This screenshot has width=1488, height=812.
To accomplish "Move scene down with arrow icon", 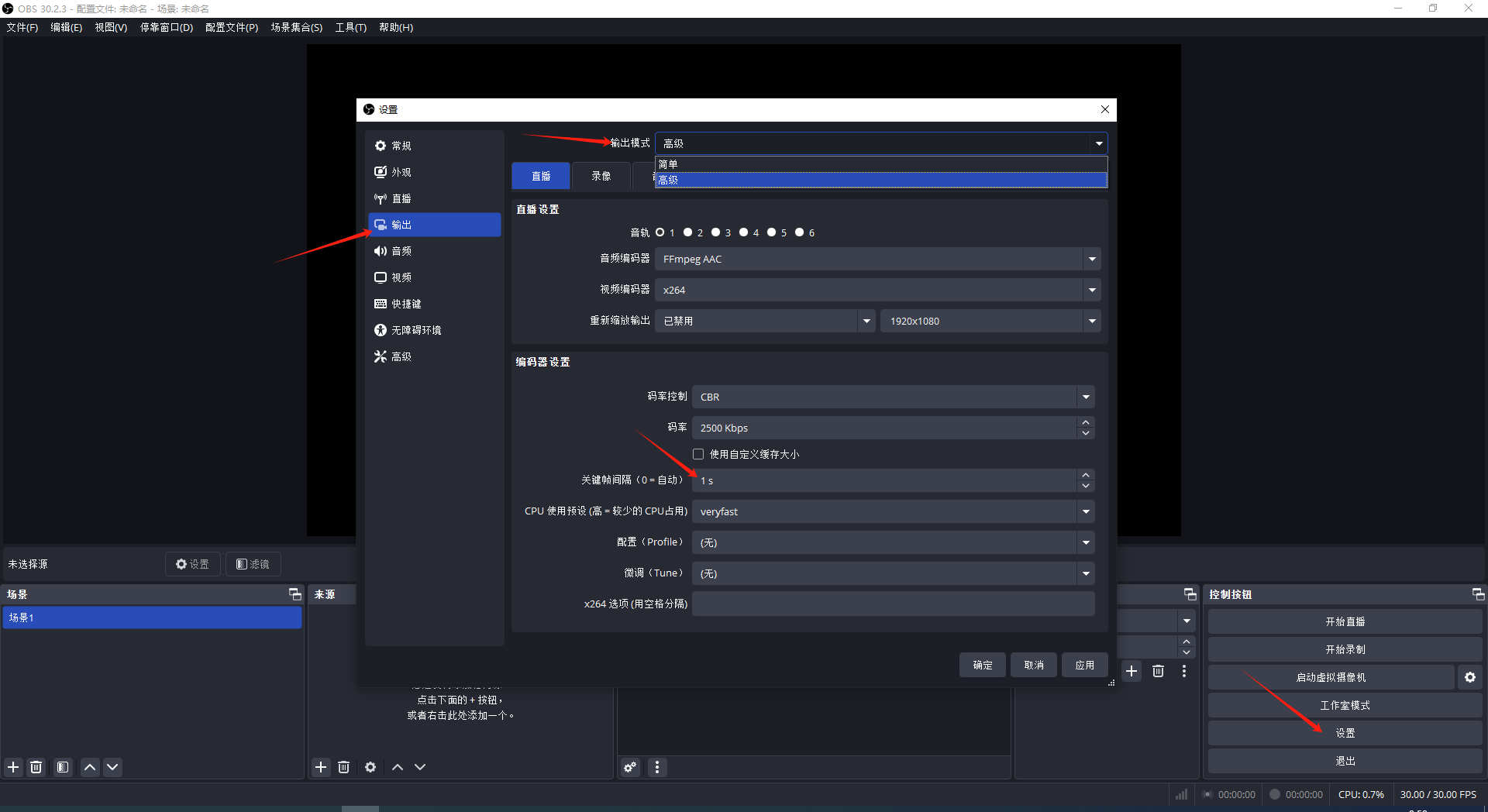I will [112, 767].
